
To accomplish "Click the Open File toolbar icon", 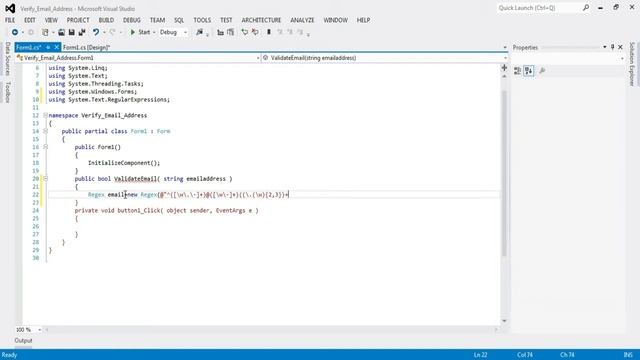I will coord(61,32).
